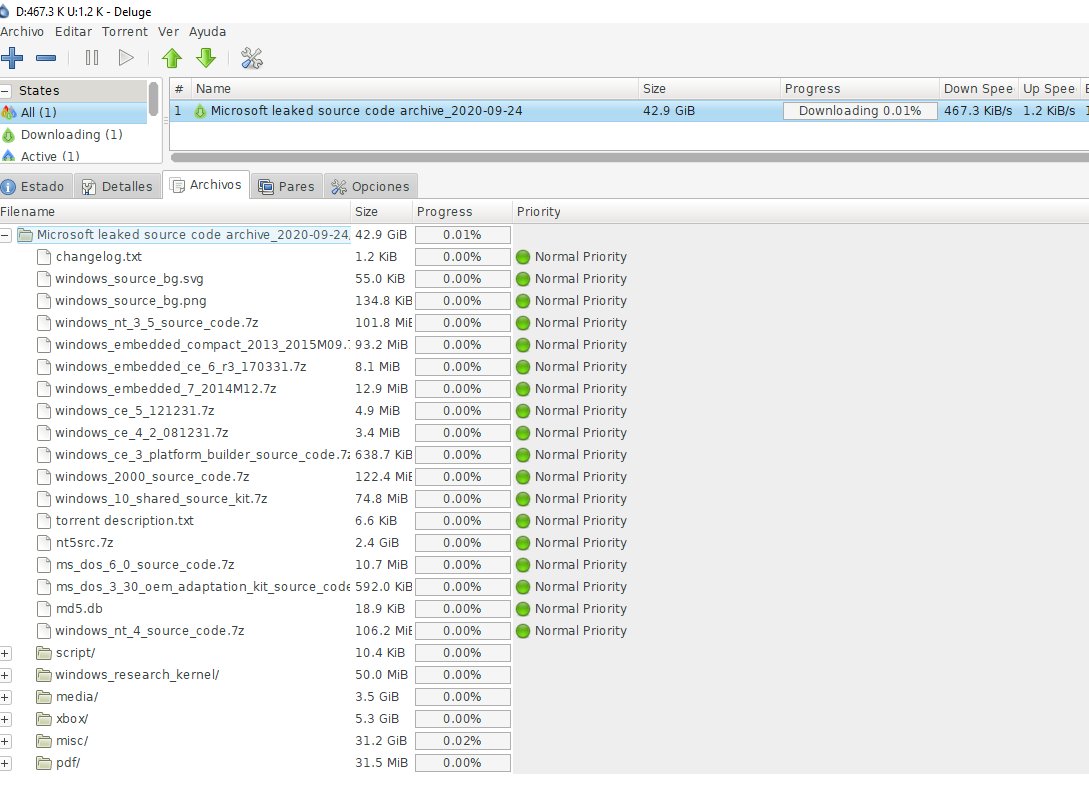Image resolution: width=1089 pixels, height=788 pixels.
Task: Click the Estado tab info icon
Action: tap(8, 187)
